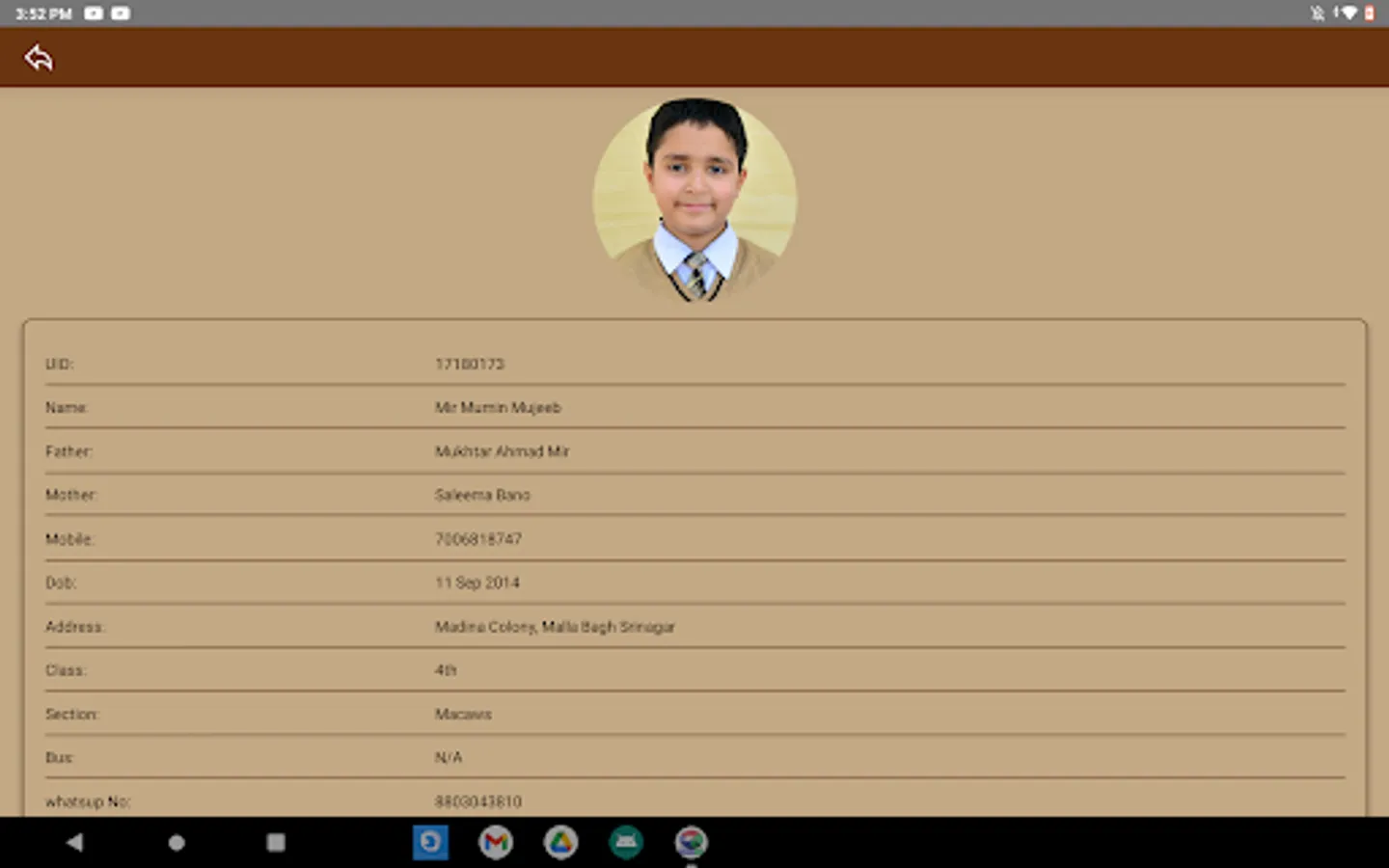Viewport: 1389px width, 868px height.
Task: Select the bus value N/A
Action: (449, 758)
